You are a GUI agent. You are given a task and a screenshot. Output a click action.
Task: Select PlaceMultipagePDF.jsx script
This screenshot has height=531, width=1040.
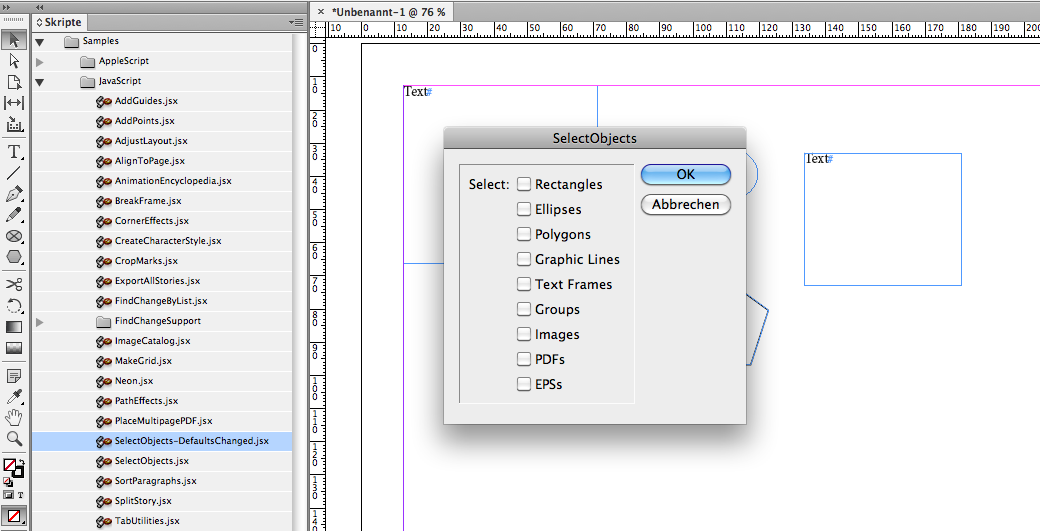point(162,421)
